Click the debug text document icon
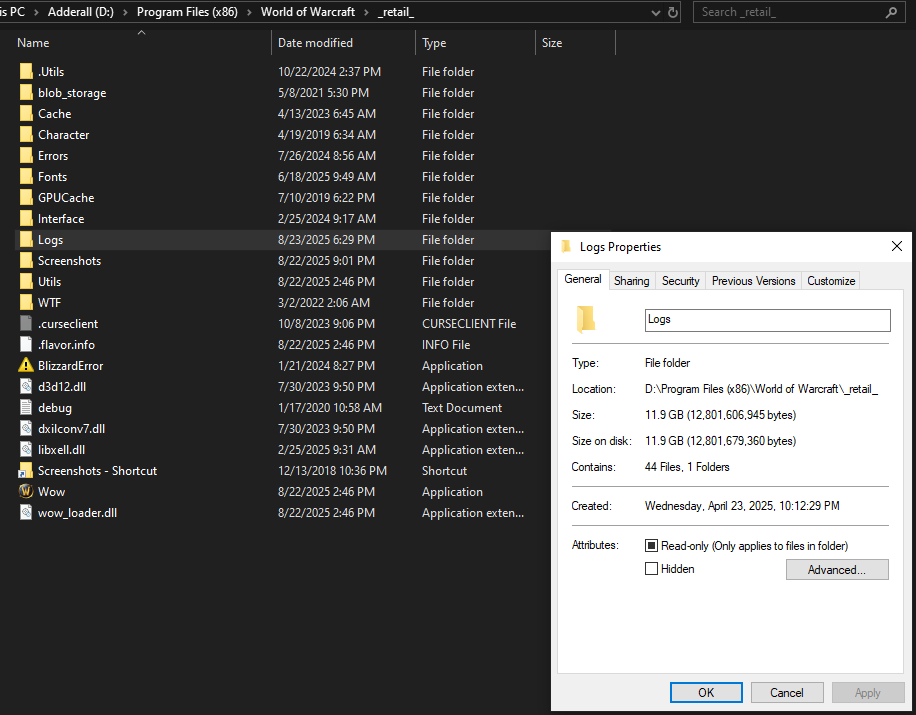 coord(26,407)
